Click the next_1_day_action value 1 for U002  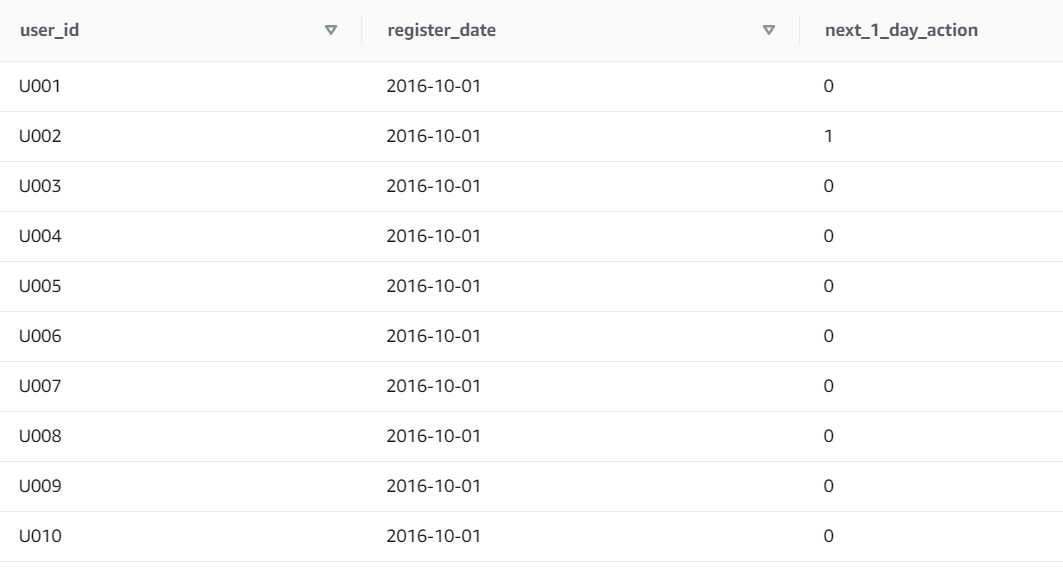(x=828, y=136)
